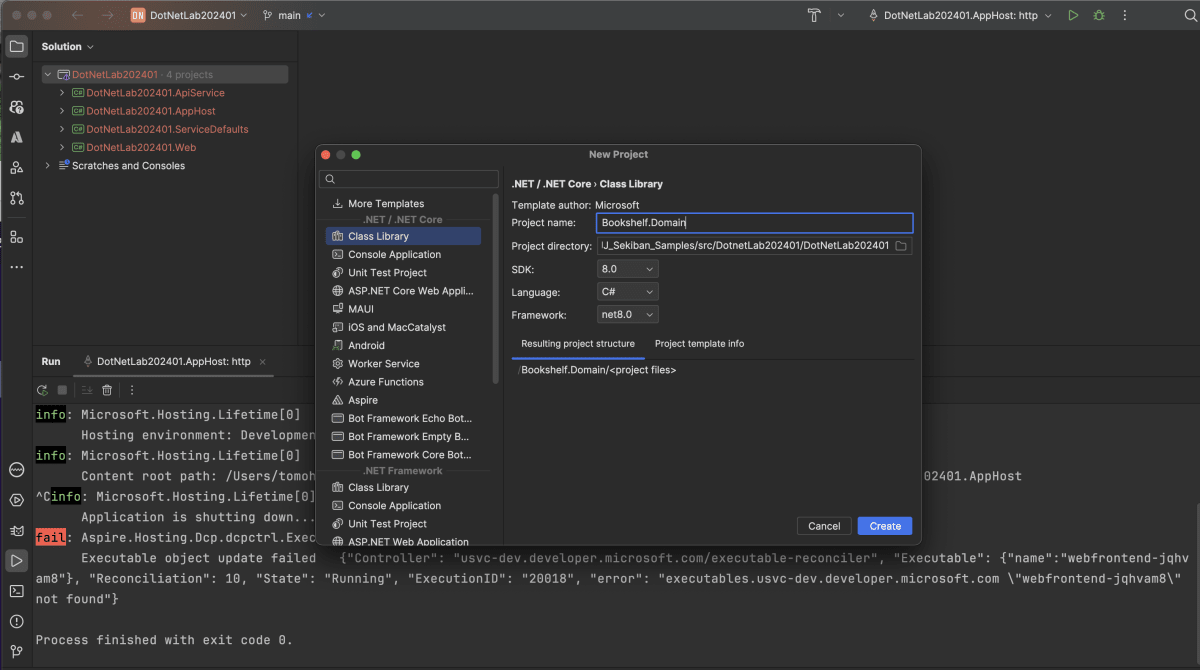Click the Cancel button
The image size is (1200, 670).
pos(824,526)
